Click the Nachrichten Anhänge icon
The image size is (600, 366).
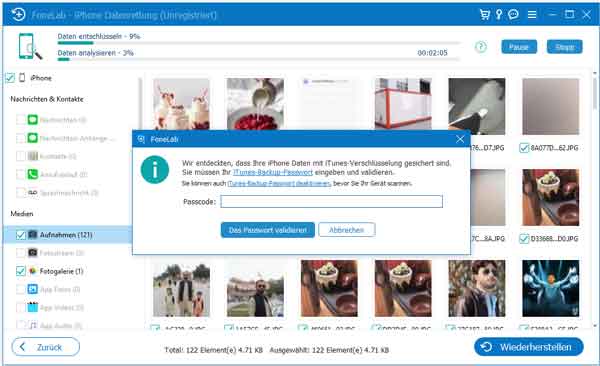click(33, 138)
